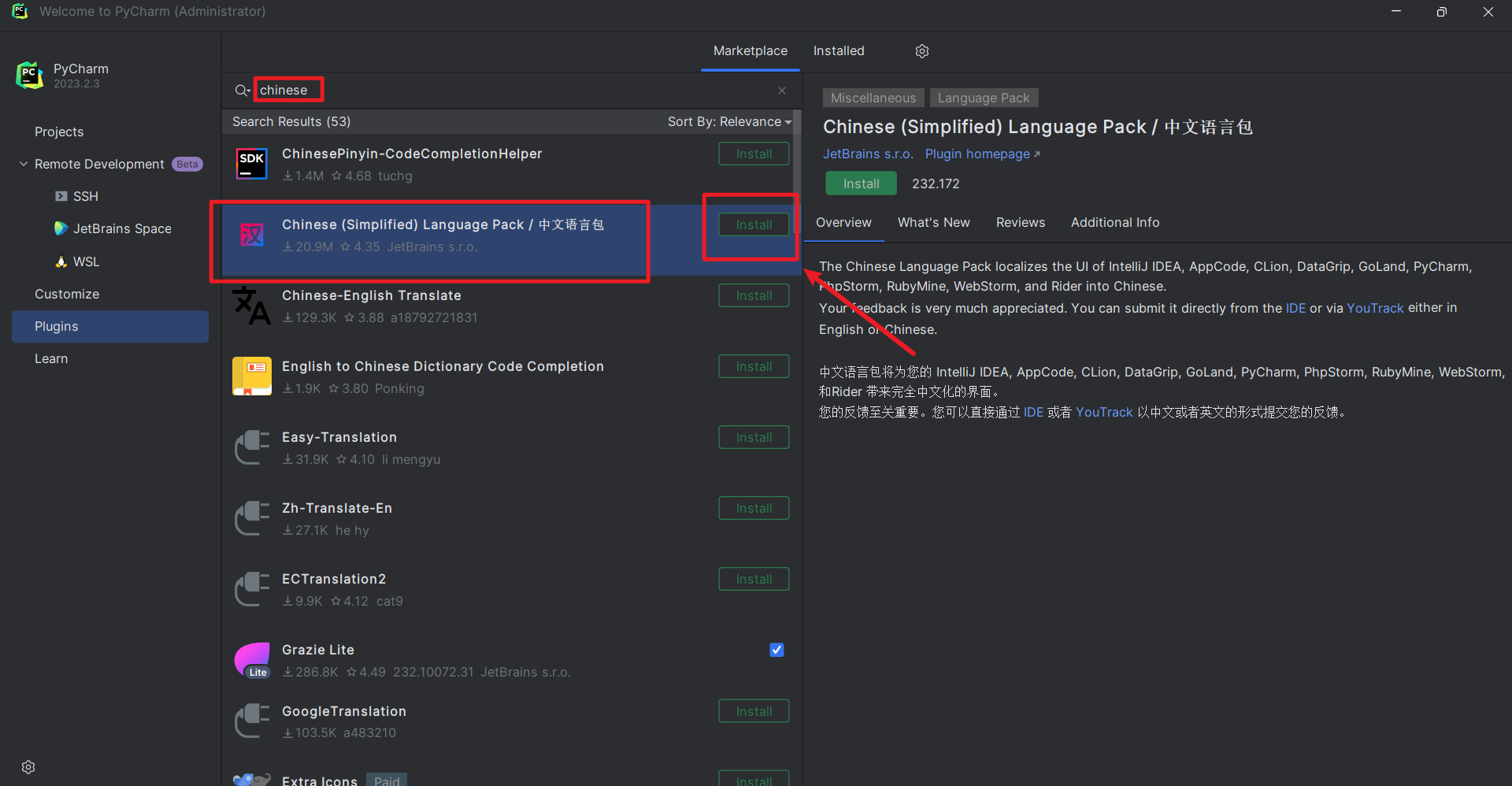Open What's New tab
The height and width of the screenshot is (786, 1512).
point(933,223)
